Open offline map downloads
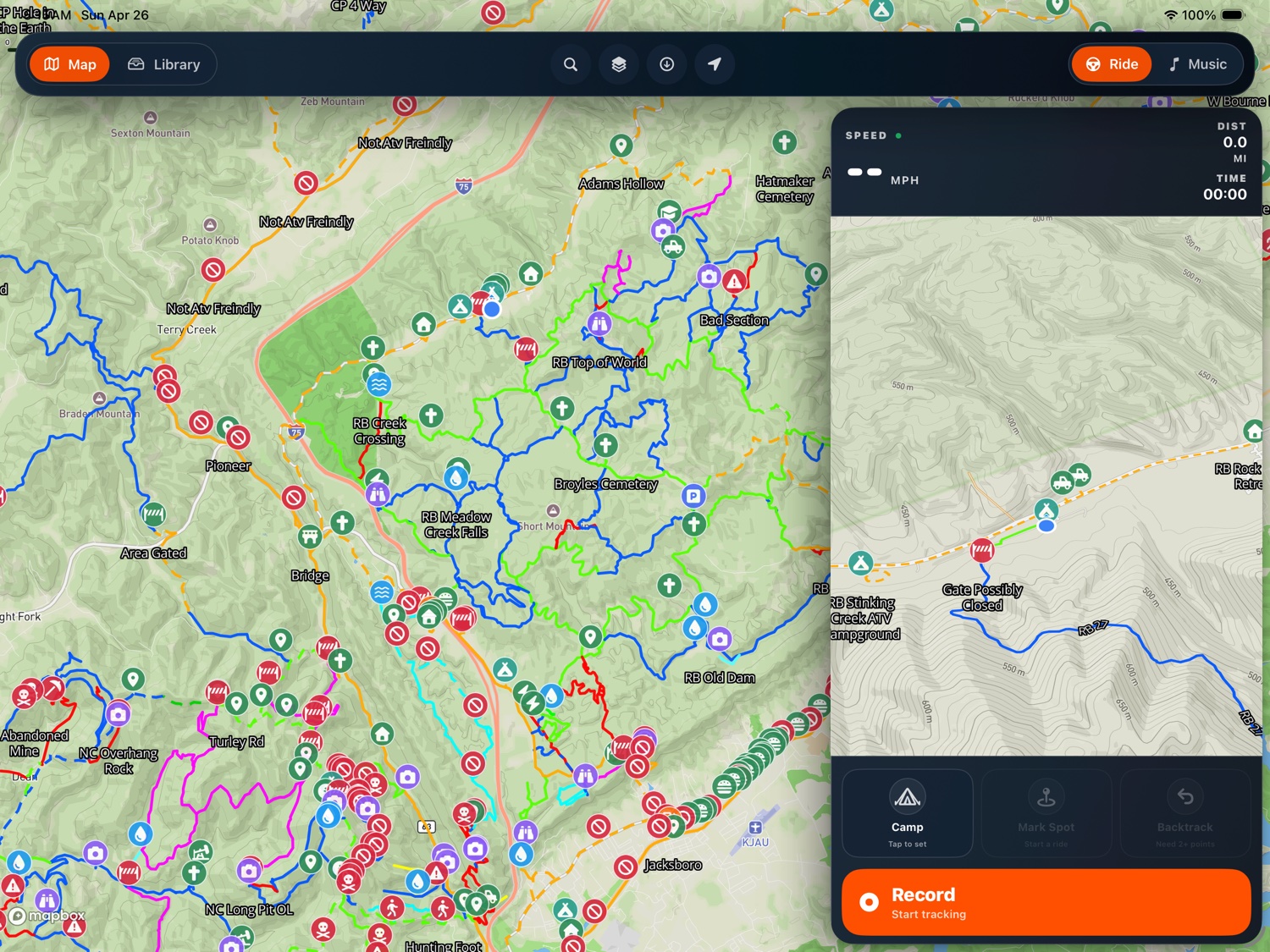1270x952 pixels. pos(667,63)
